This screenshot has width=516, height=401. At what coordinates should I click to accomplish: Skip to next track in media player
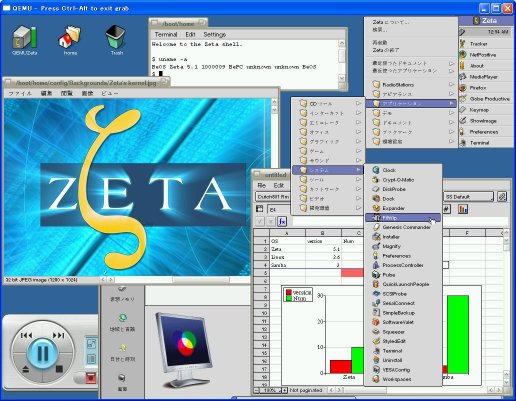tap(58, 335)
